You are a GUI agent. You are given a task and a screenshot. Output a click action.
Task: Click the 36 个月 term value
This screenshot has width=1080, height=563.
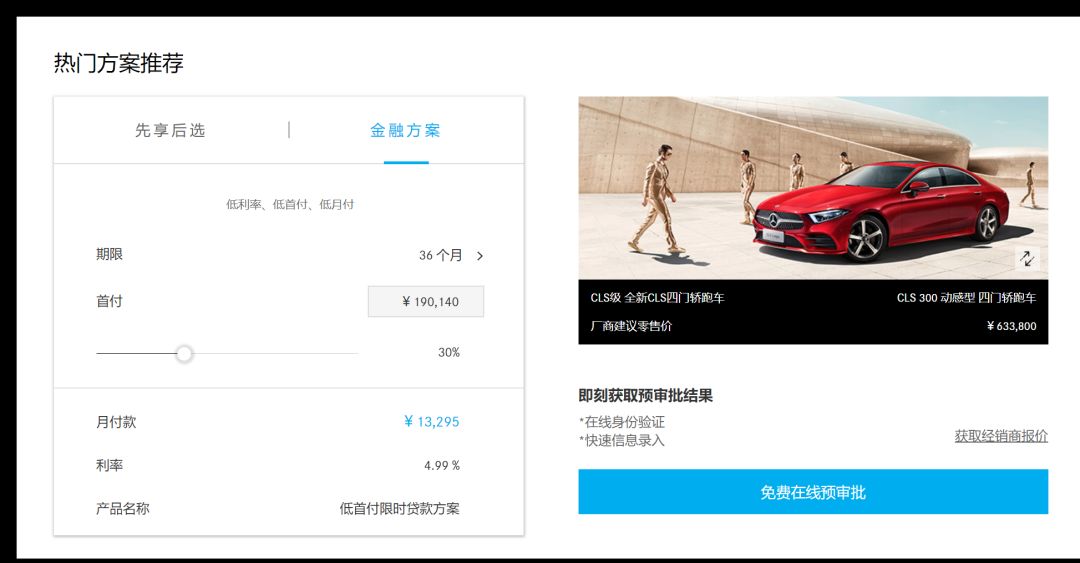[441, 255]
